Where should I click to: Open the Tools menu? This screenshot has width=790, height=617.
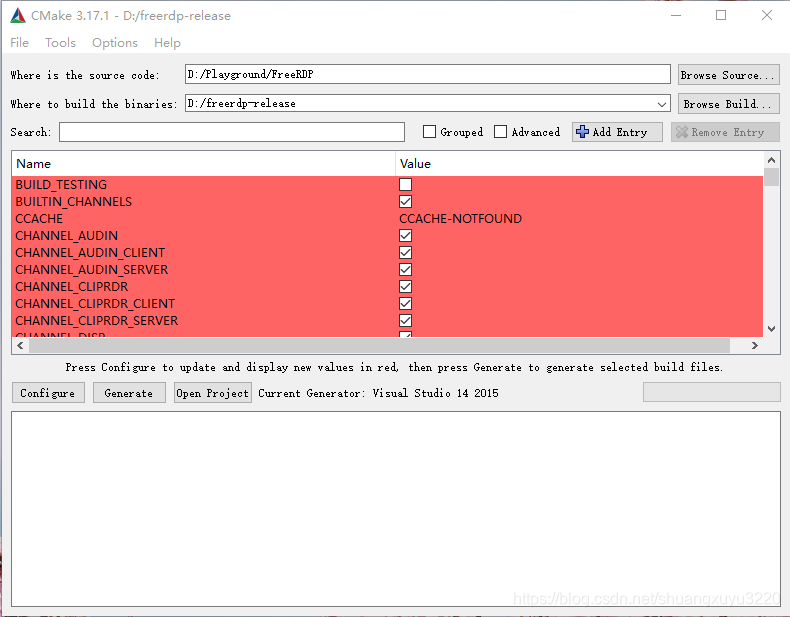(60, 42)
